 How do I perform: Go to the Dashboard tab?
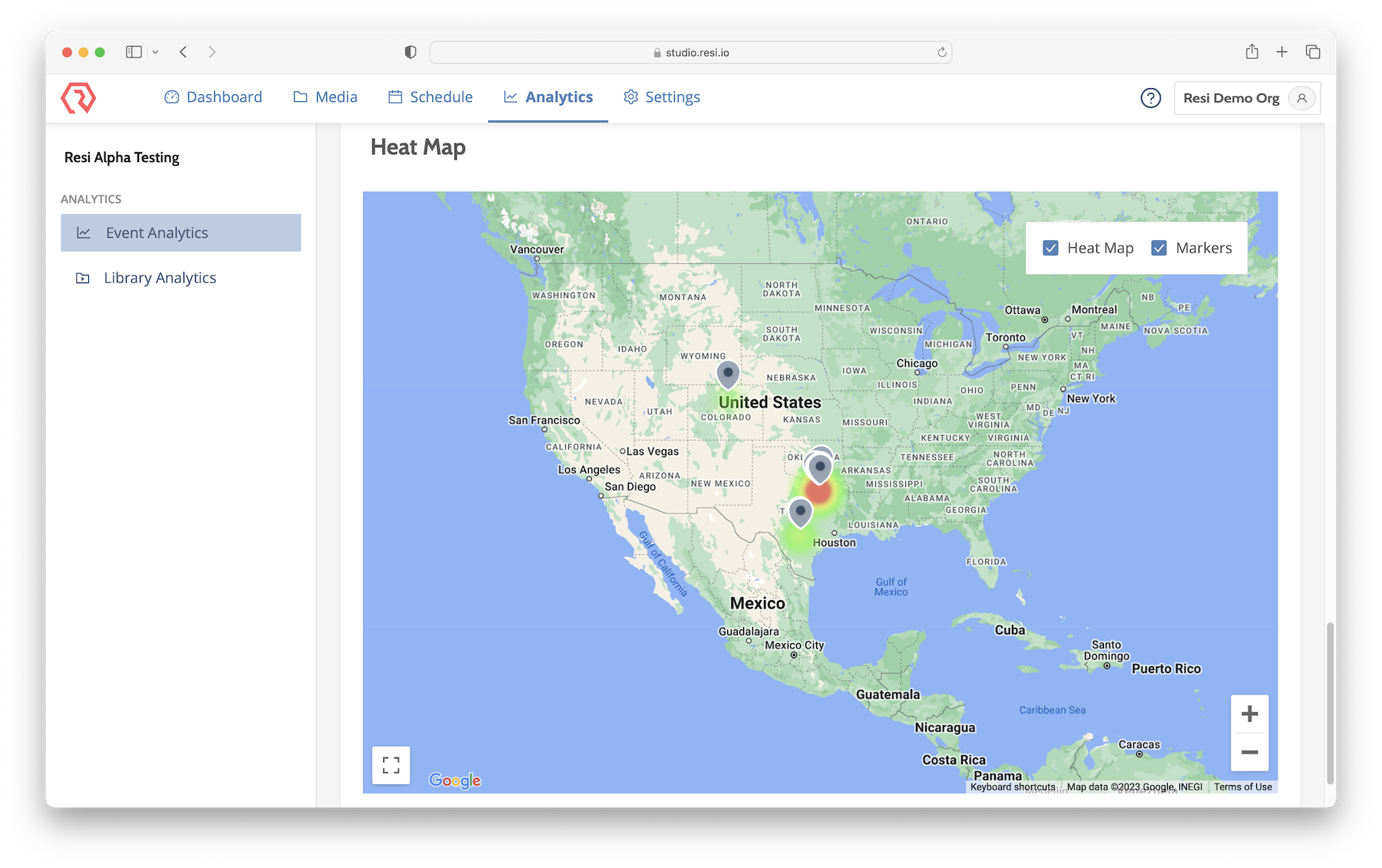213,97
